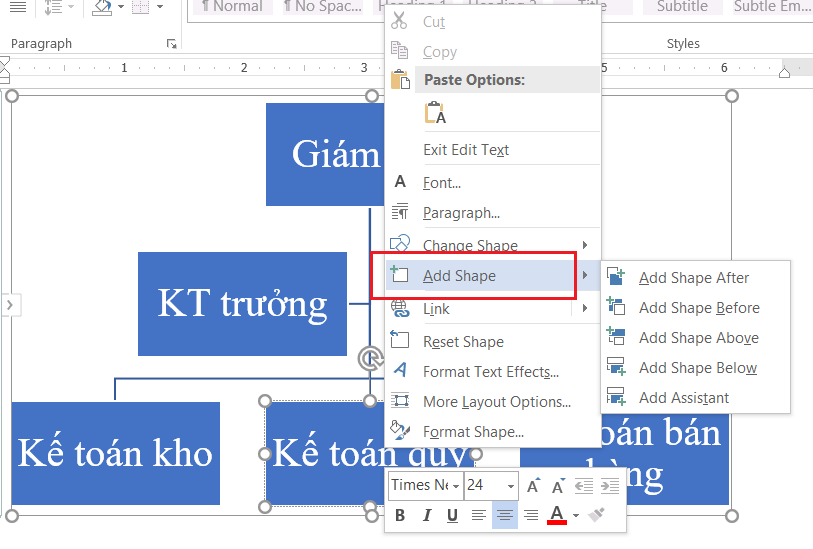Open the Paragraph... dialog entry

(x=461, y=213)
